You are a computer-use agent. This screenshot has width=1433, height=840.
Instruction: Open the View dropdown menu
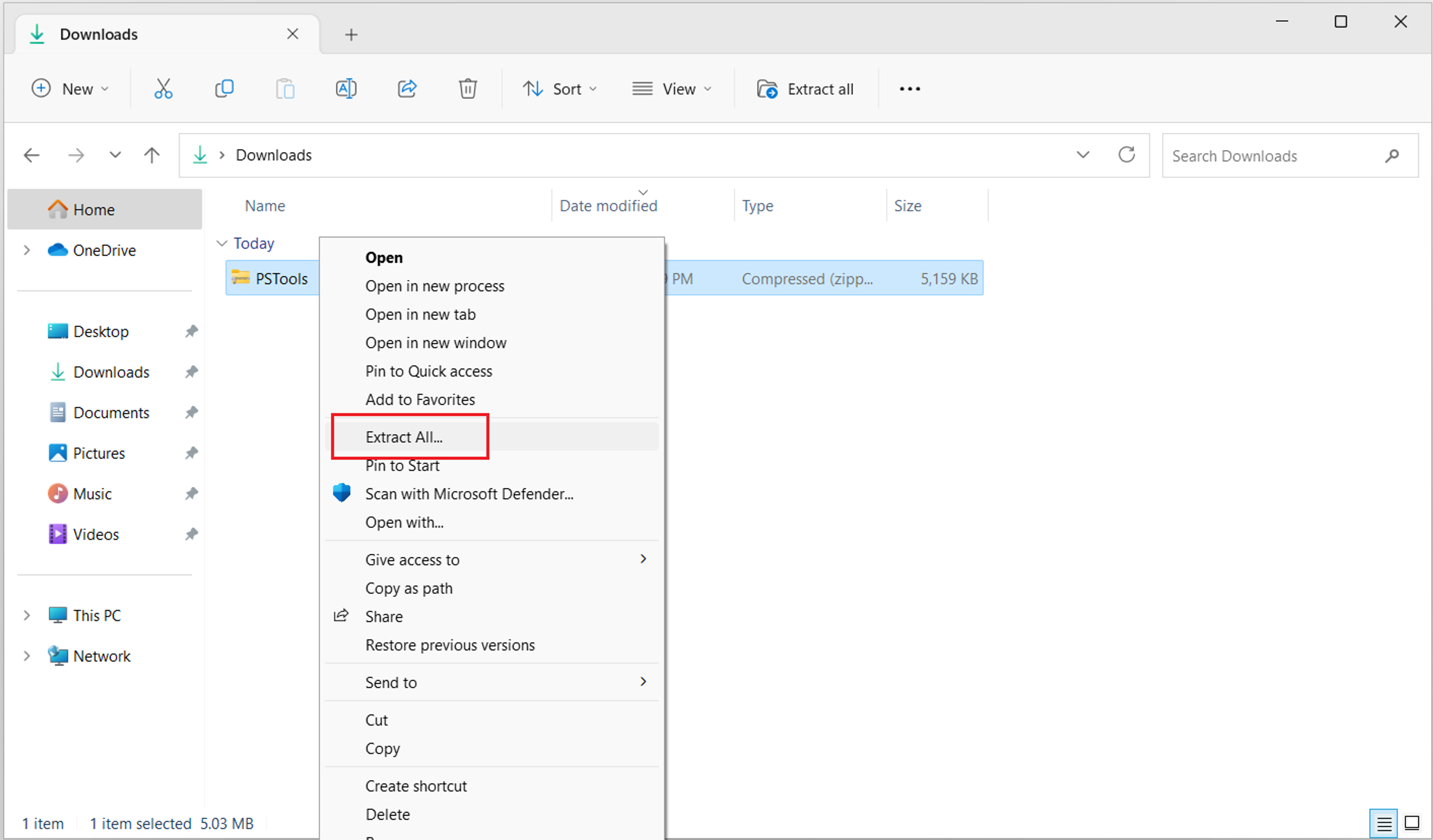click(x=672, y=89)
